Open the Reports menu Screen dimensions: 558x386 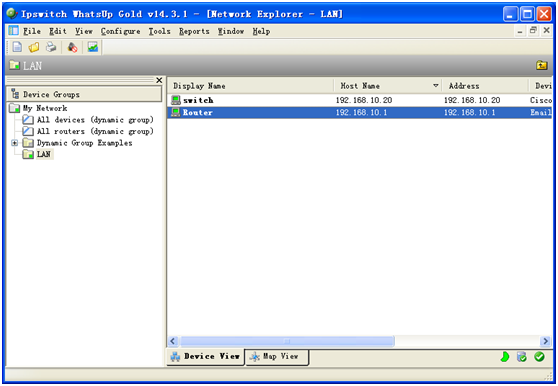(194, 31)
